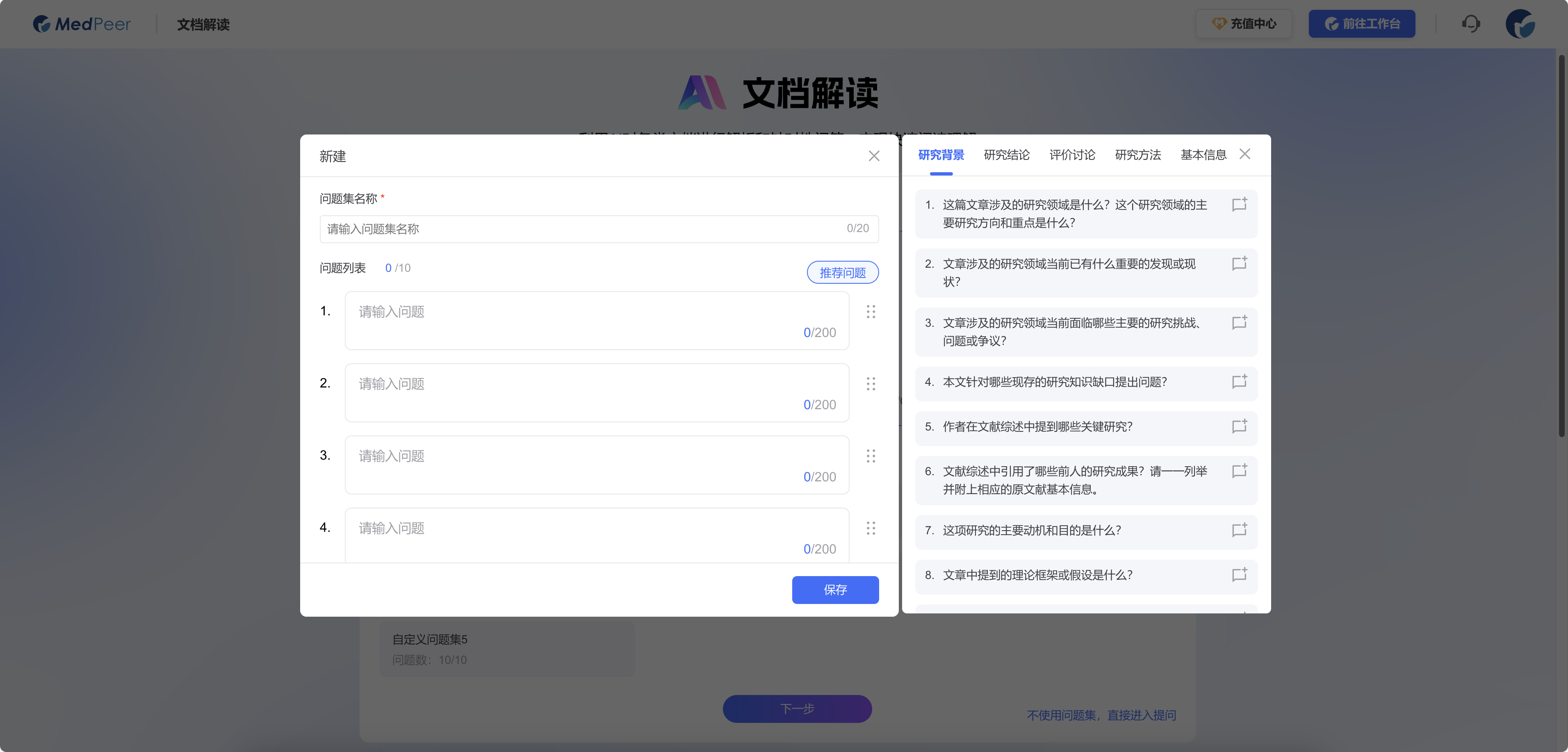Switch to the 研究结论 tab
The height and width of the screenshot is (752, 1568).
click(x=1007, y=155)
